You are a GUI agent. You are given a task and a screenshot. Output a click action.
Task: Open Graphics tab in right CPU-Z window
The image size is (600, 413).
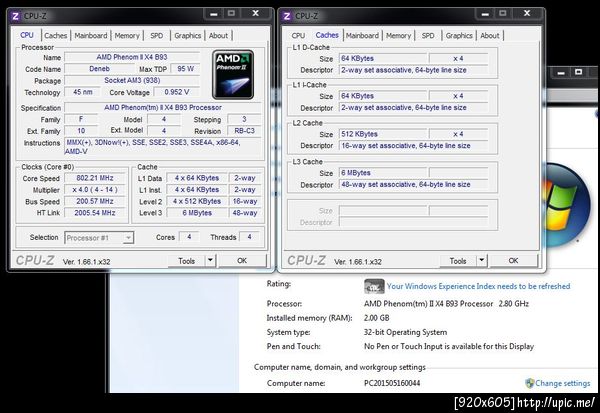pos(459,36)
